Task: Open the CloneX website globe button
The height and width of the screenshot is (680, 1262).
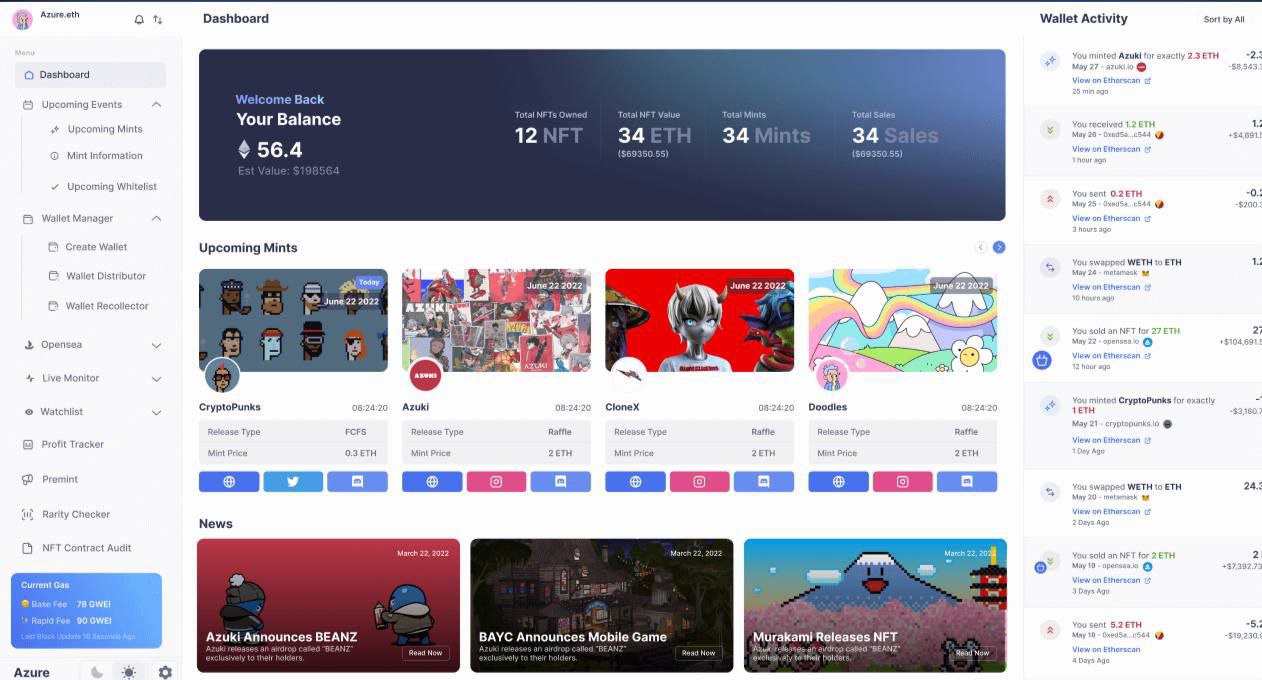Action: pyautogui.click(x=635, y=482)
